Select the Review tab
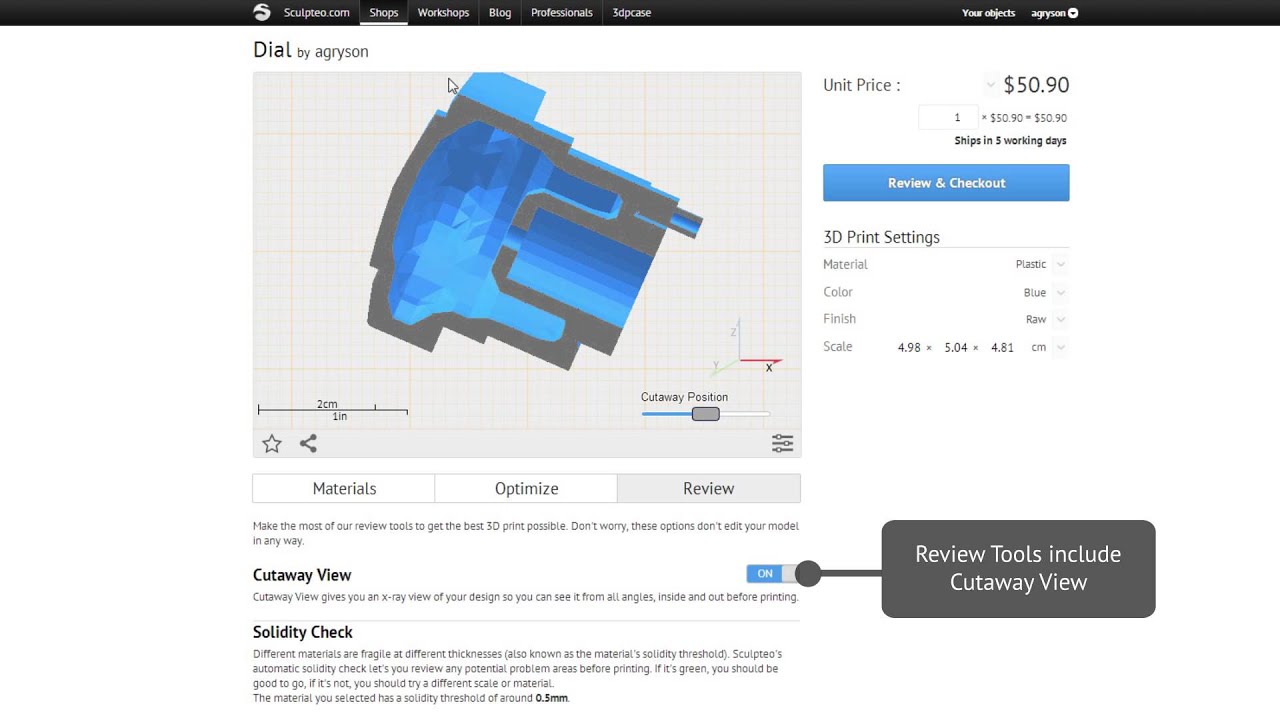 [x=709, y=488]
